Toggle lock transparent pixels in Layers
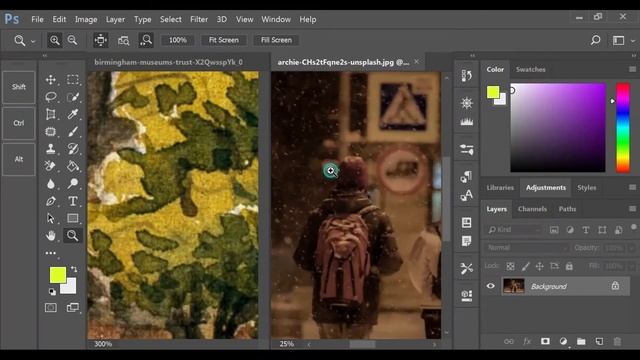The image size is (640, 360). click(510, 267)
